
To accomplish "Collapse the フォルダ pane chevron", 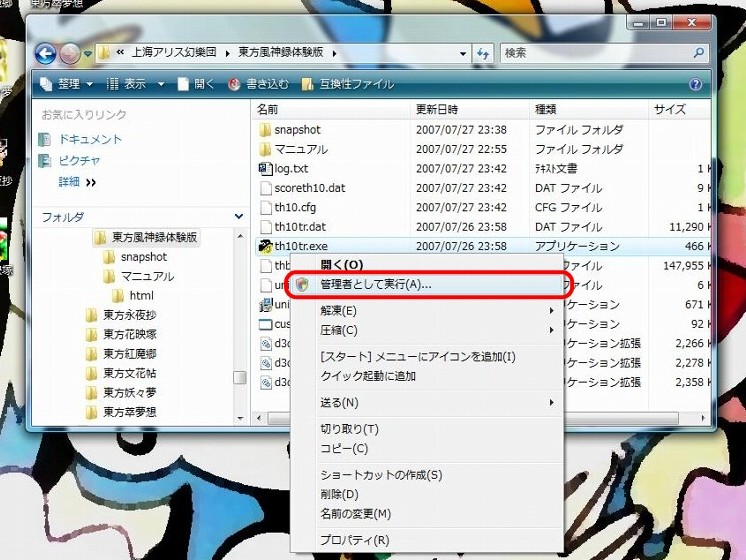I will [x=239, y=216].
